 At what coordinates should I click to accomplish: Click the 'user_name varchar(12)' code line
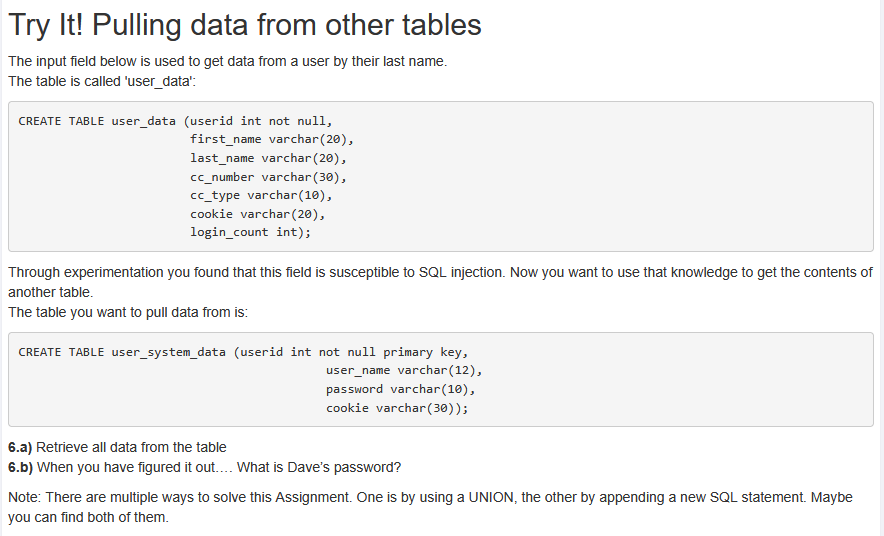point(404,370)
